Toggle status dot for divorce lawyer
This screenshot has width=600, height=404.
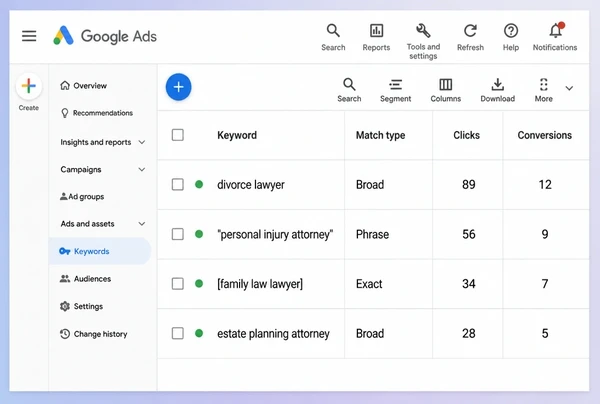(x=199, y=184)
